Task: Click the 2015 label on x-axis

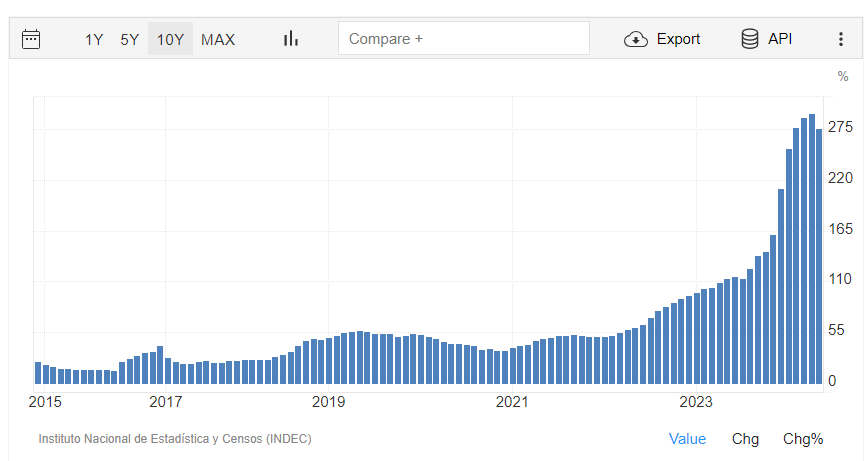Action: [x=44, y=402]
